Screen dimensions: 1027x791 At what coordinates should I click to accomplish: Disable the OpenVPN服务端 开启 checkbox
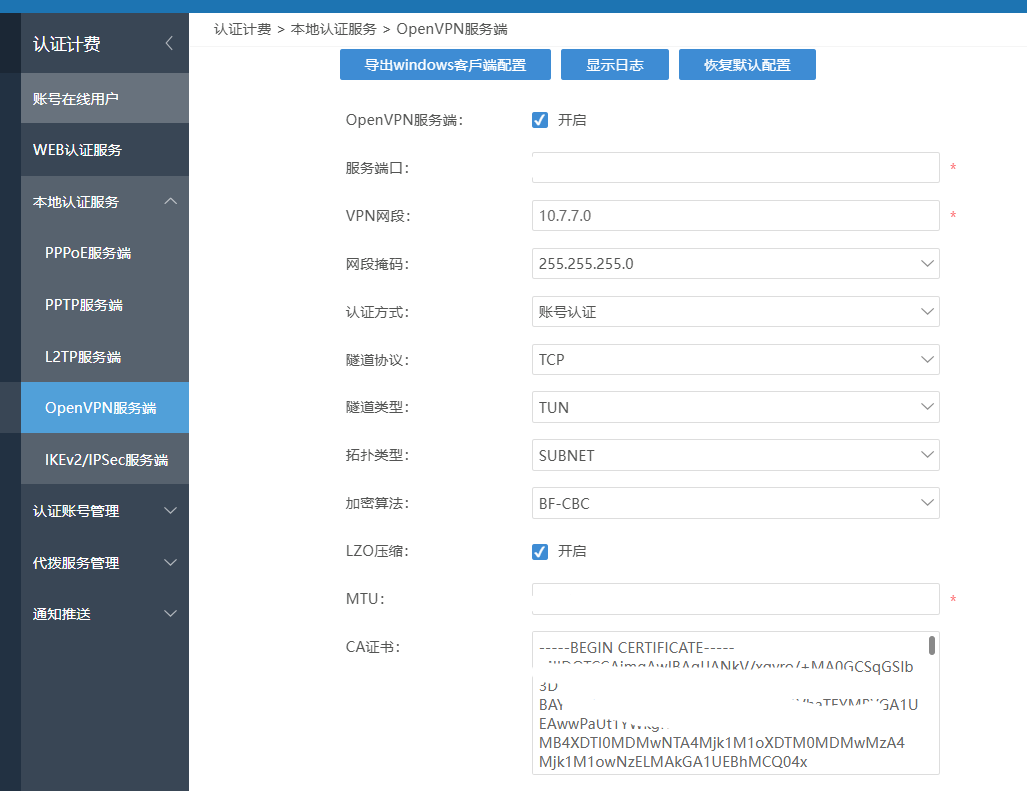click(540, 120)
